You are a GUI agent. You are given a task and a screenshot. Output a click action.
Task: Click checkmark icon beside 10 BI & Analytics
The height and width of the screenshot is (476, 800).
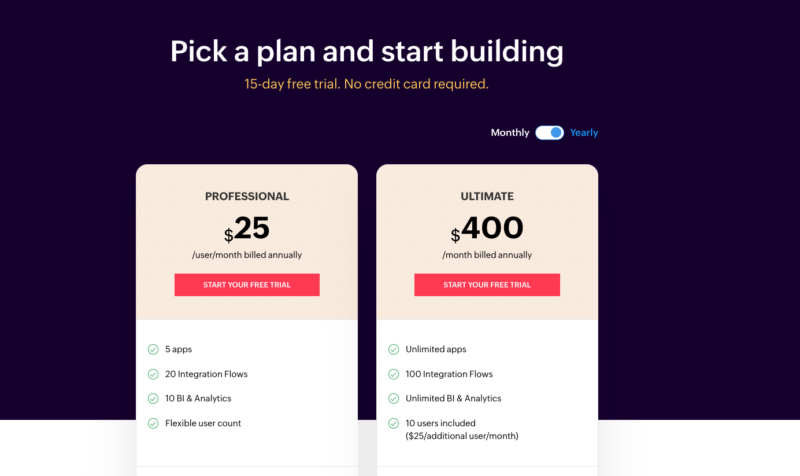click(x=153, y=399)
